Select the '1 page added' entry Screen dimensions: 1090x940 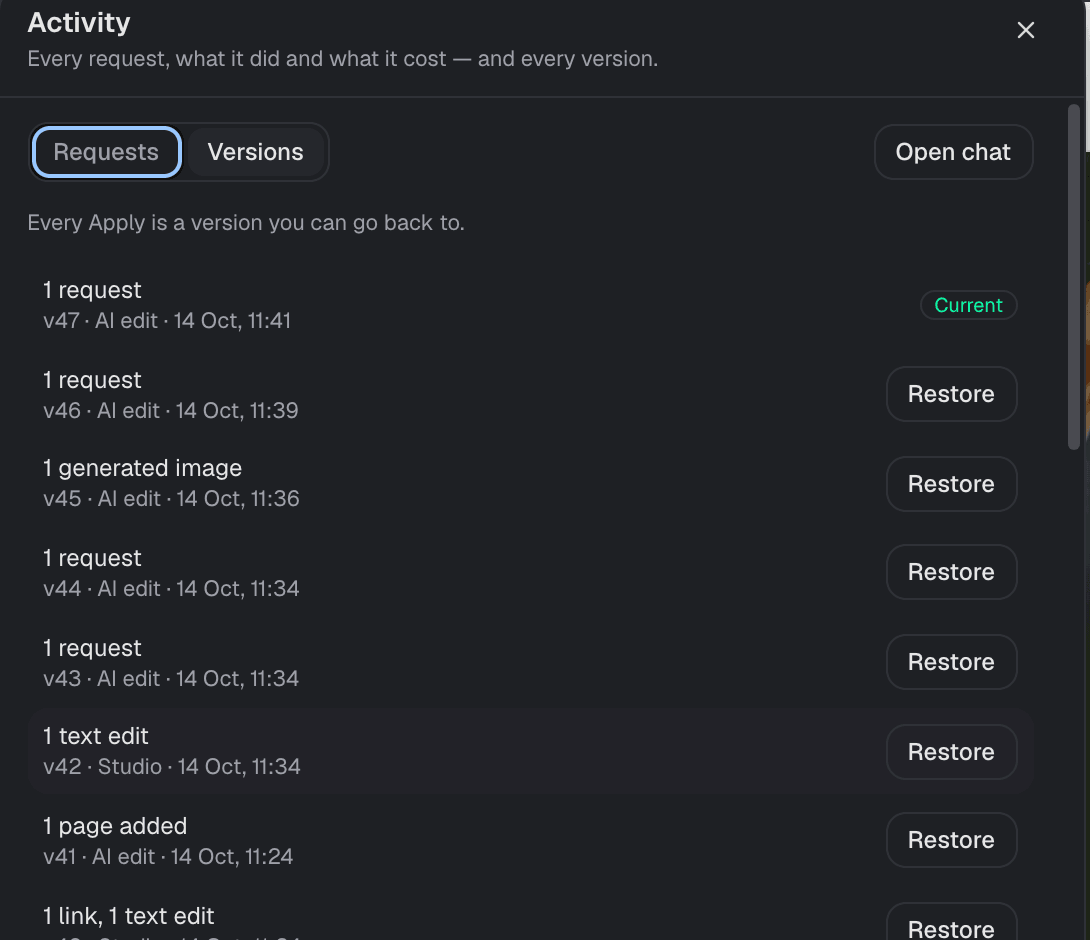click(x=530, y=840)
